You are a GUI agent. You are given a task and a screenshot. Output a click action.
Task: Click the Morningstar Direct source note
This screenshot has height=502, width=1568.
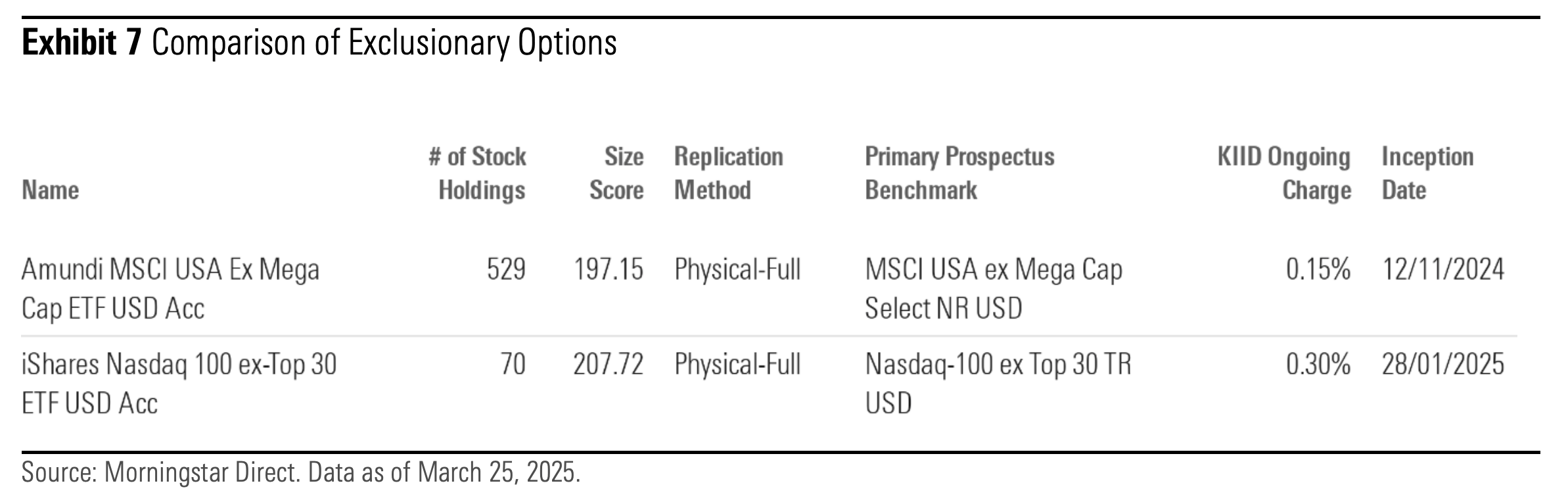300,472
